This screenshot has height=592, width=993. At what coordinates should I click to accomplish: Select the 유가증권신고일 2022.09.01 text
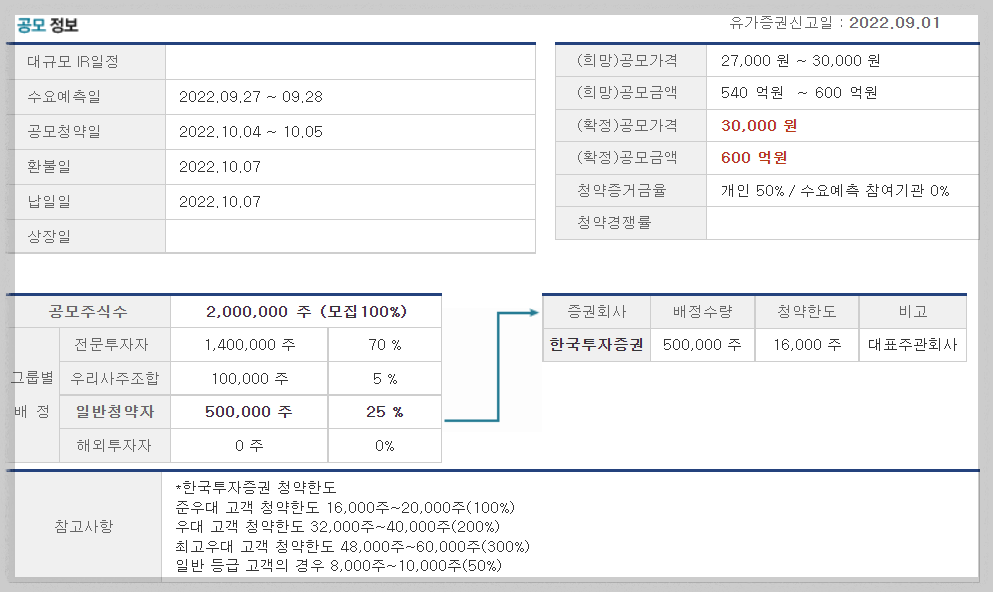coord(834,23)
